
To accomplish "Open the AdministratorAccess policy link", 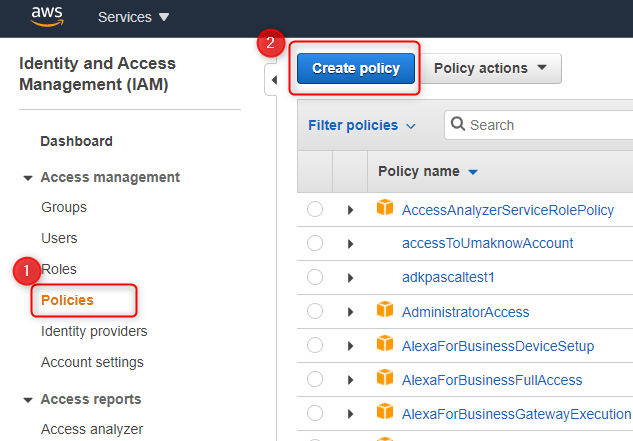I will click(465, 312).
